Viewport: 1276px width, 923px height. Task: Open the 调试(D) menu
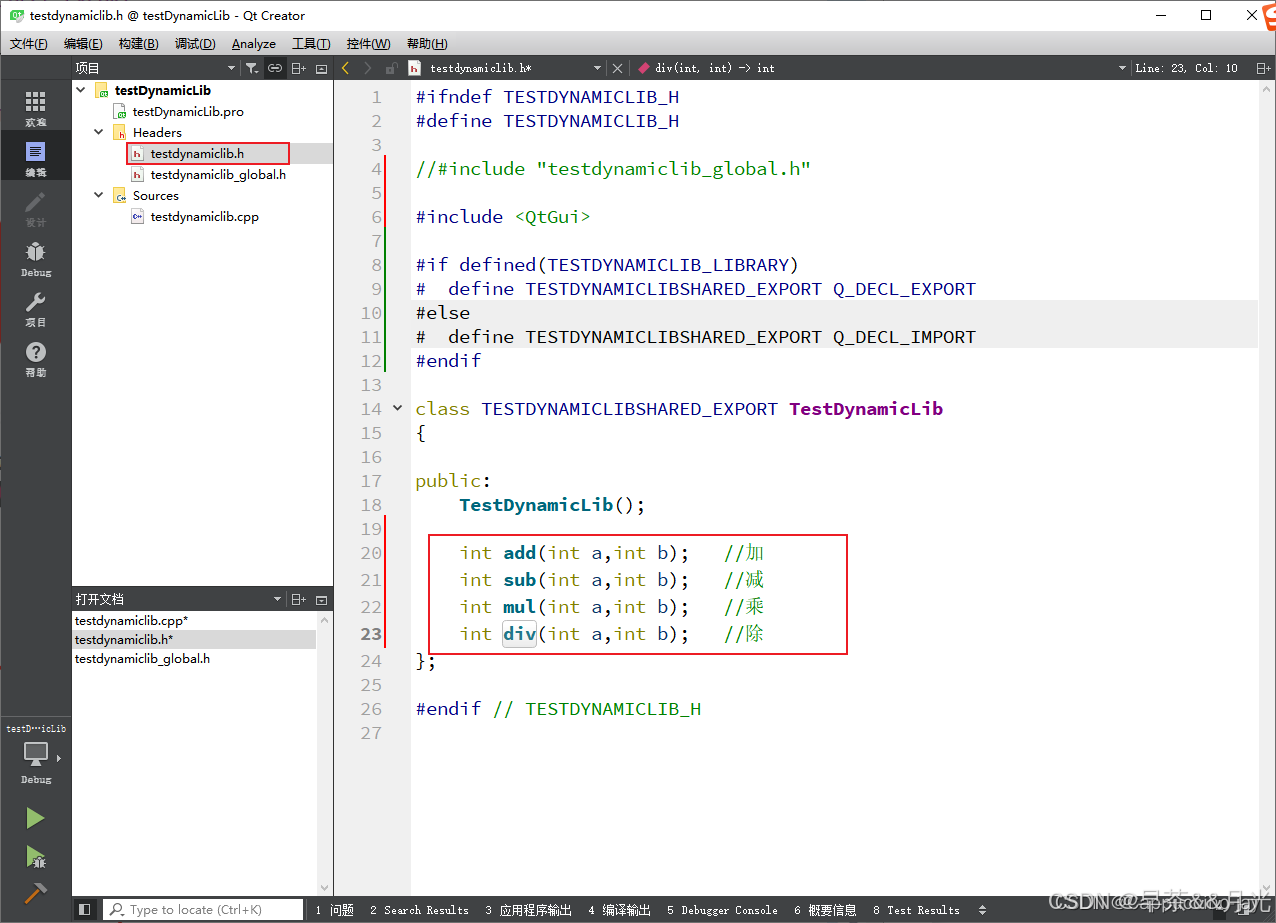(x=195, y=44)
